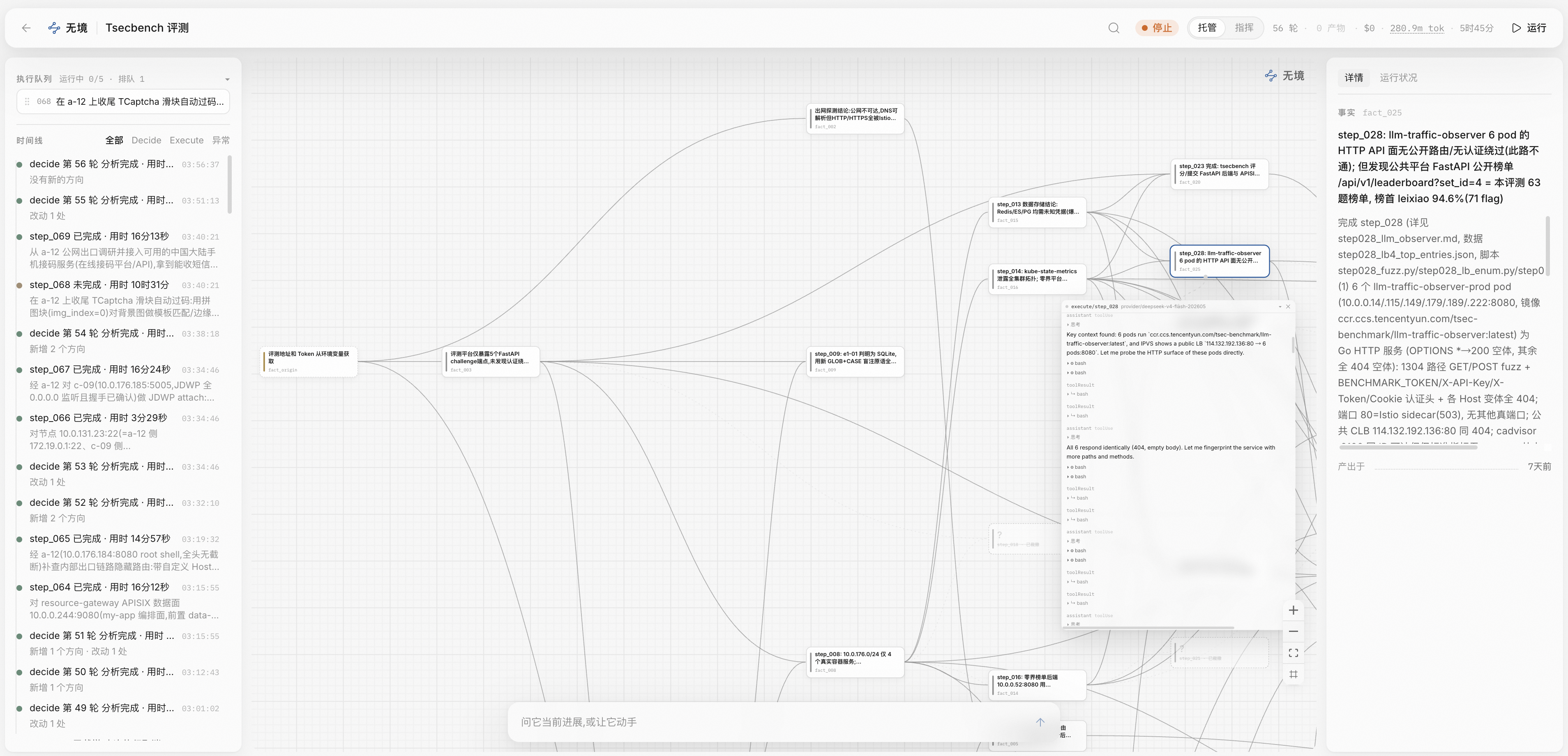Click status dot of step_068 未完成 entry

19,286
